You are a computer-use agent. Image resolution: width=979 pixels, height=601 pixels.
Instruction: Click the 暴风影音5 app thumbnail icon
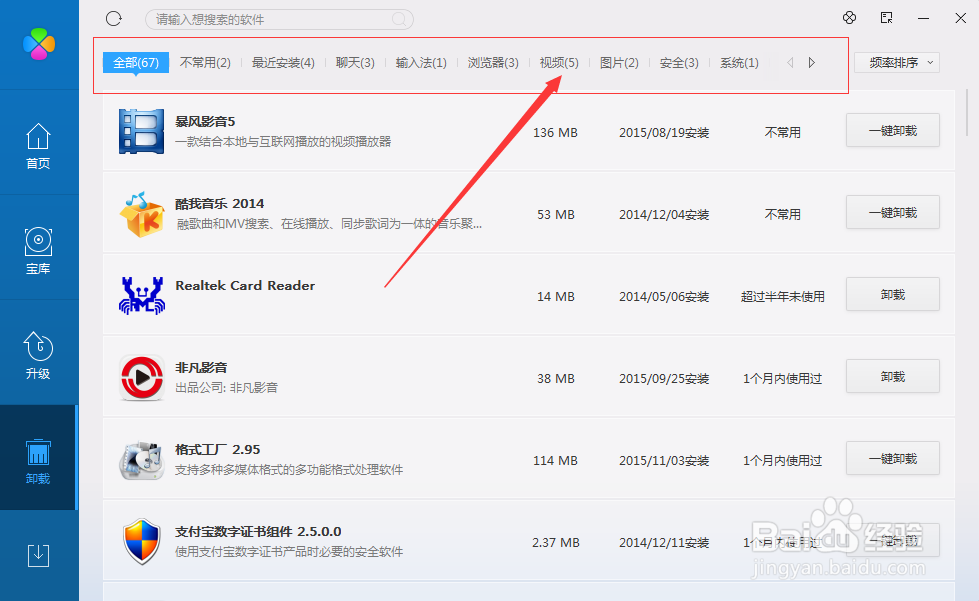click(x=142, y=130)
